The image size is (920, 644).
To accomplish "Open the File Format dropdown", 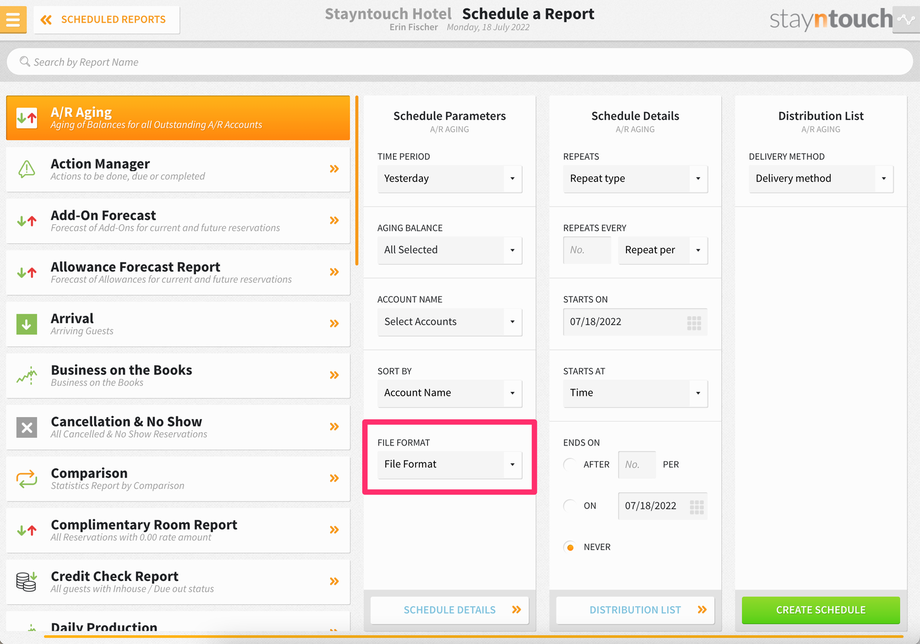I will click(x=449, y=465).
